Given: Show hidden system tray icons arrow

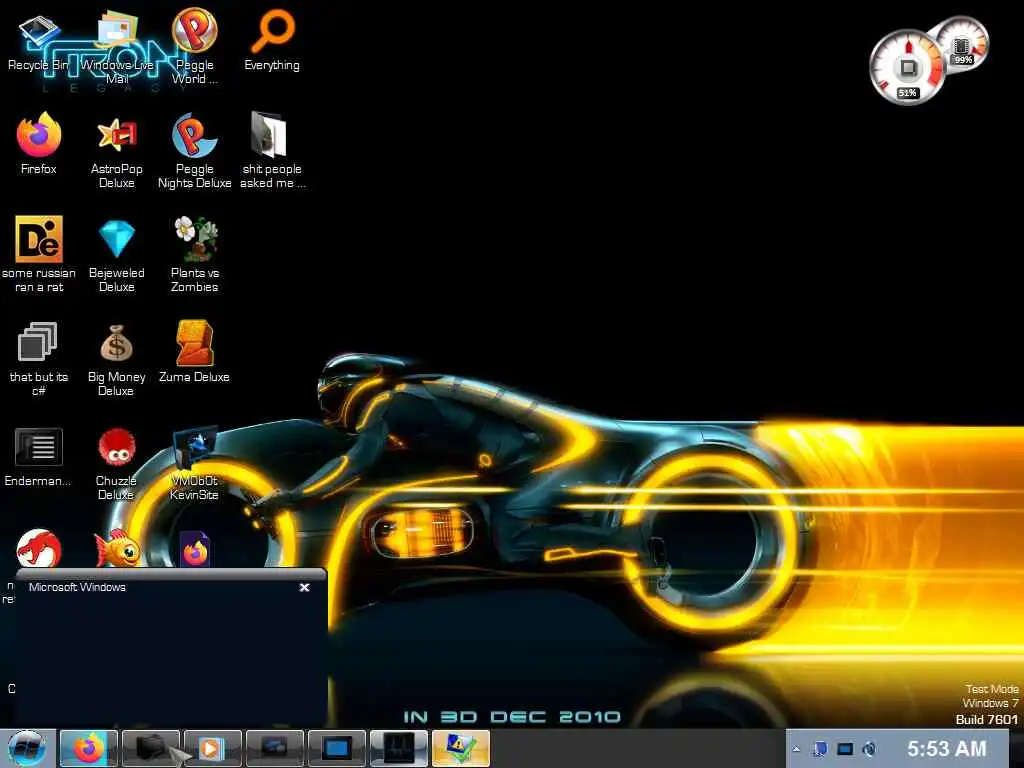Looking at the screenshot, I should (x=796, y=749).
